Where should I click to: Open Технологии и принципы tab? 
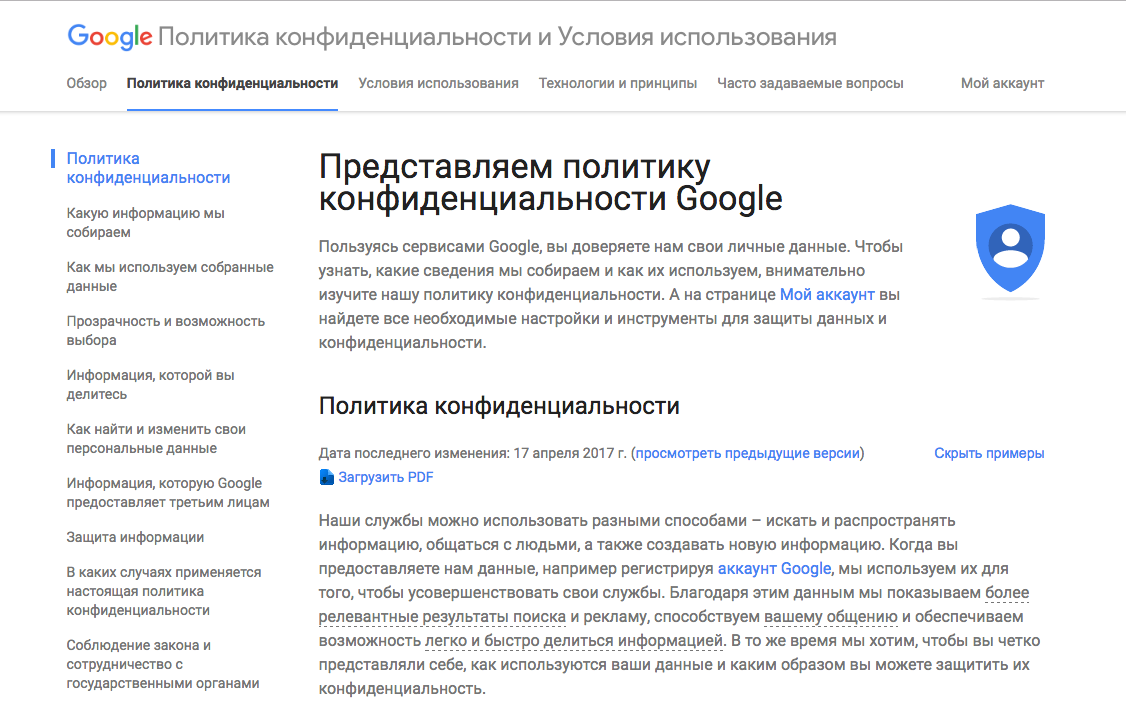pyautogui.click(x=618, y=83)
